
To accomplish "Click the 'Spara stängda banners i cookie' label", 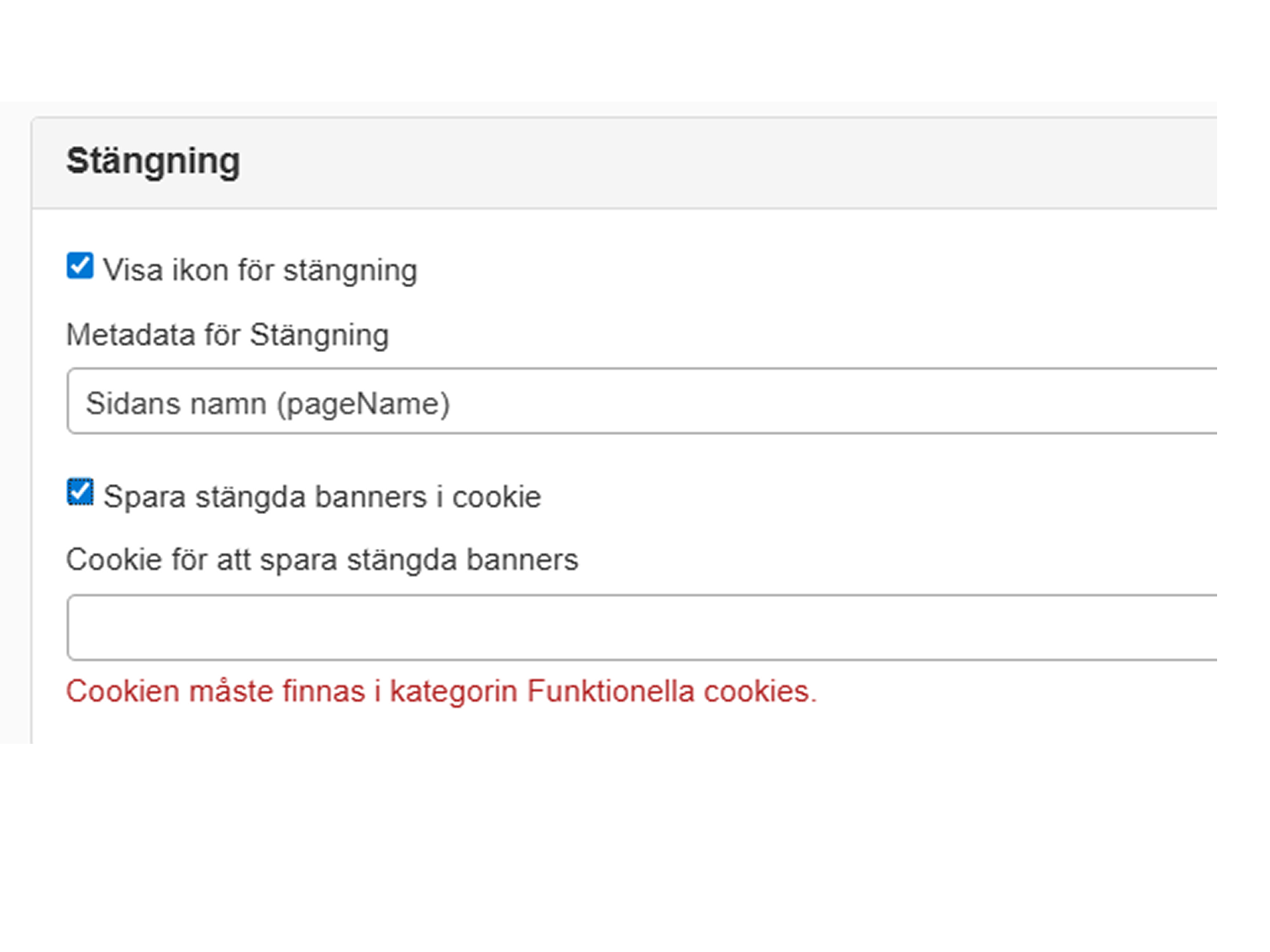I will (322, 497).
